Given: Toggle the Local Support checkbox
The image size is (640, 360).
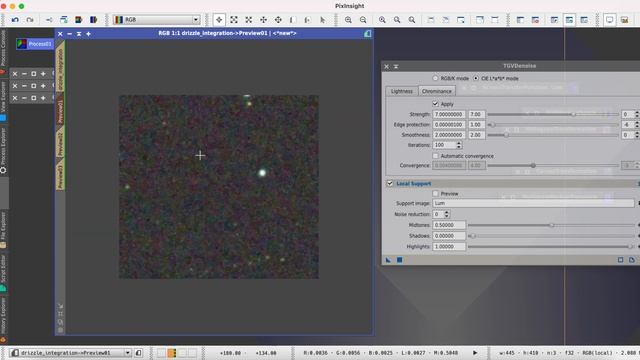Looking at the screenshot, I should pyautogui.click(x=390, y=183).
